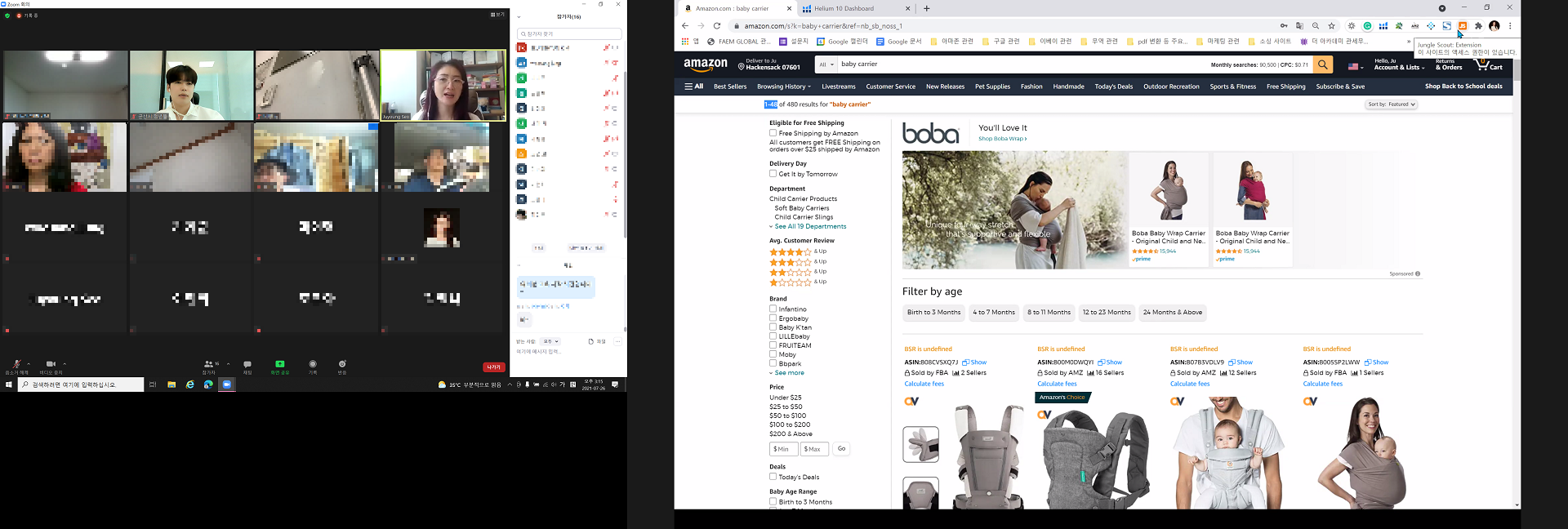The height and width of the screenshot is (529, 1568).
Task: Click the green Share Screen button in Zoom
Action: (x=280, y=367)
